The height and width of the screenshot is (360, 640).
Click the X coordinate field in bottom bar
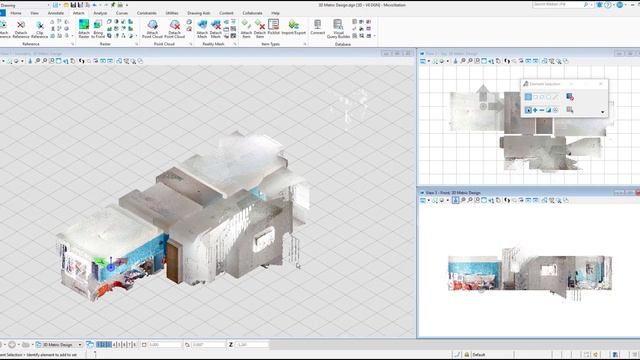point(165,345)
